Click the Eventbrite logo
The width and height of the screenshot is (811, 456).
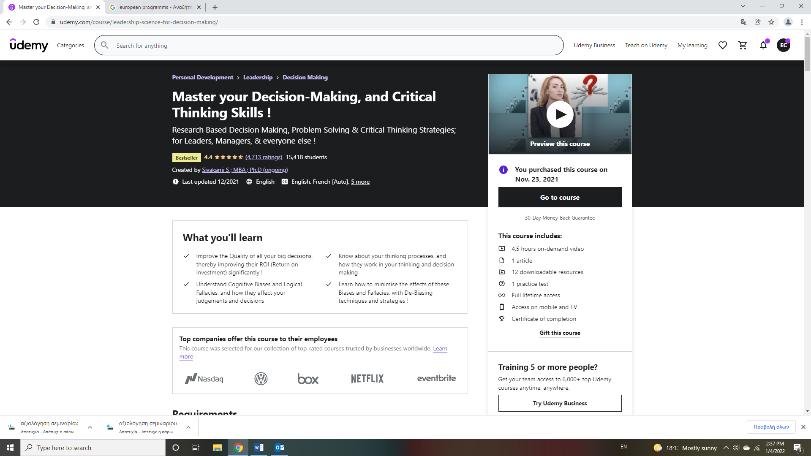click(437, 378)
